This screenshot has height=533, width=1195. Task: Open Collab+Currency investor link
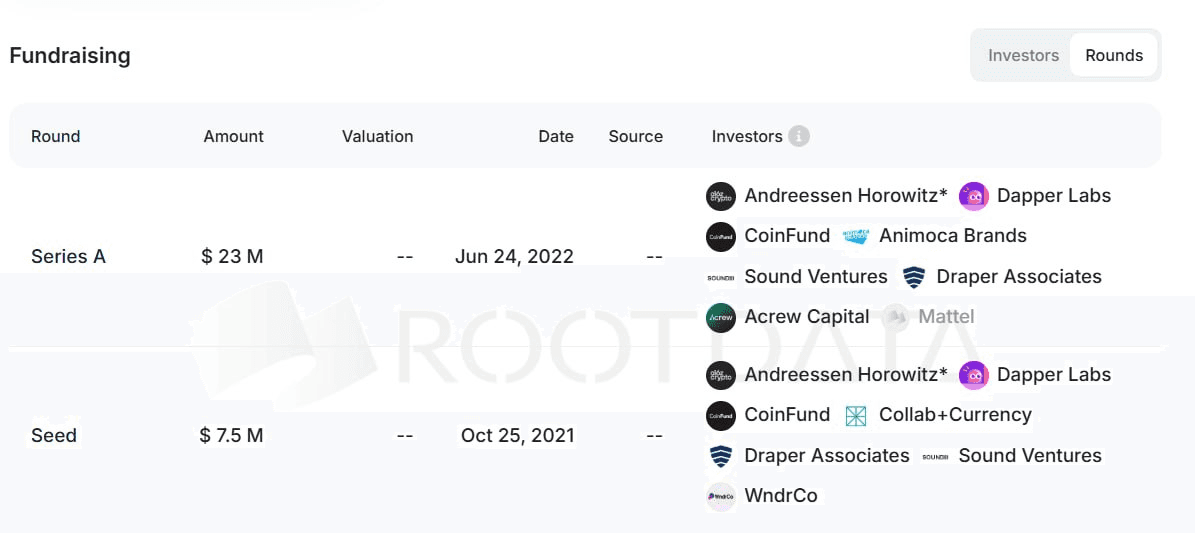click(954, 414)
